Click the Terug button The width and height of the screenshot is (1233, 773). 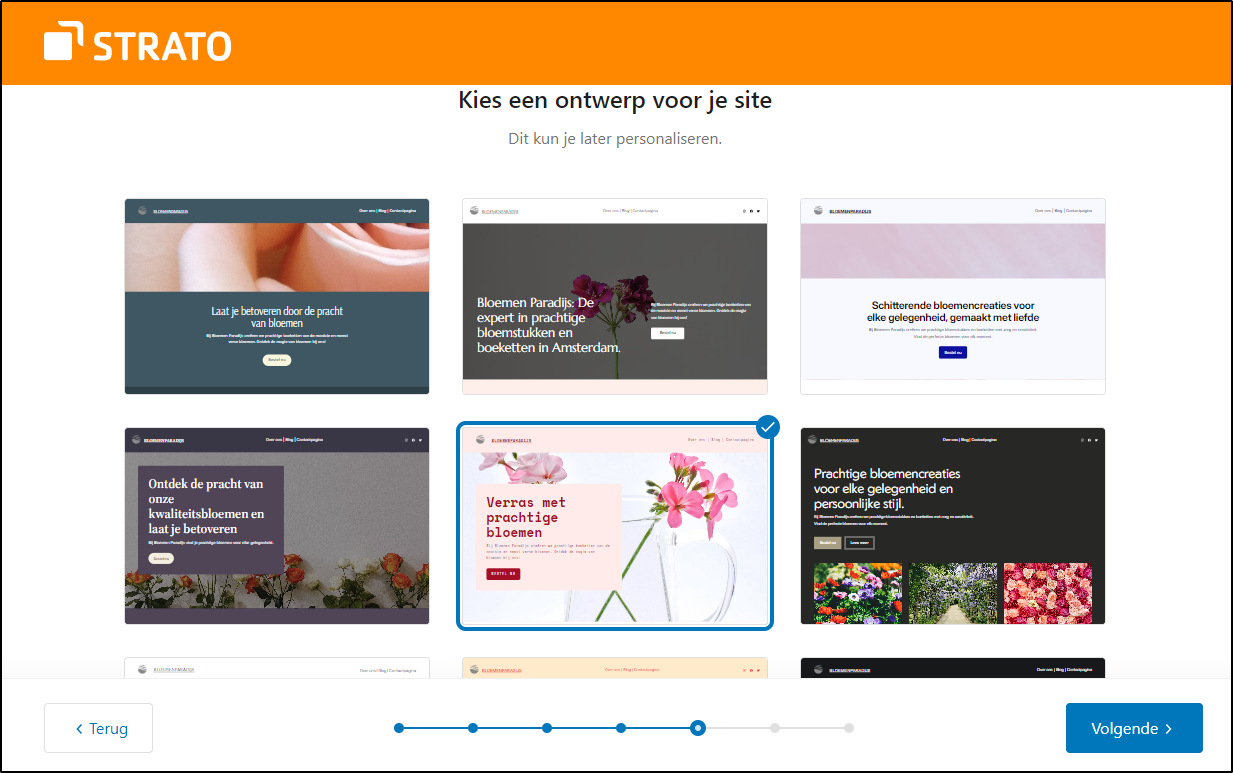pyautogui.click(x=98, y=728)
